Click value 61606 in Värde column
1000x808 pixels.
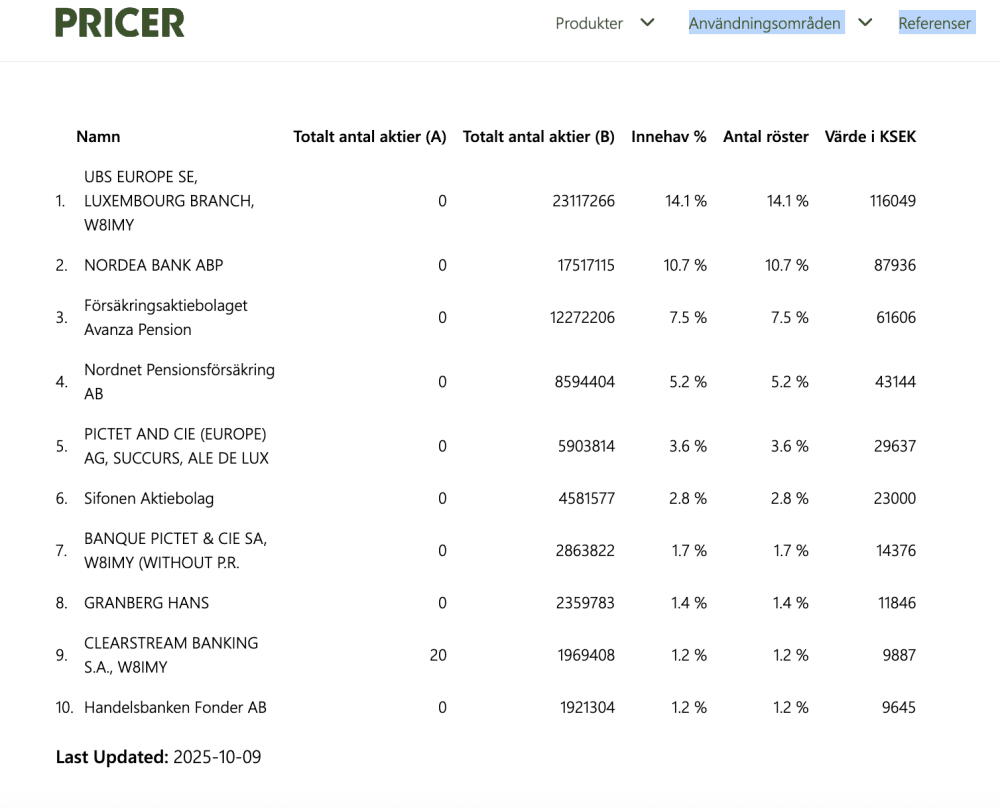pos(896,318)
